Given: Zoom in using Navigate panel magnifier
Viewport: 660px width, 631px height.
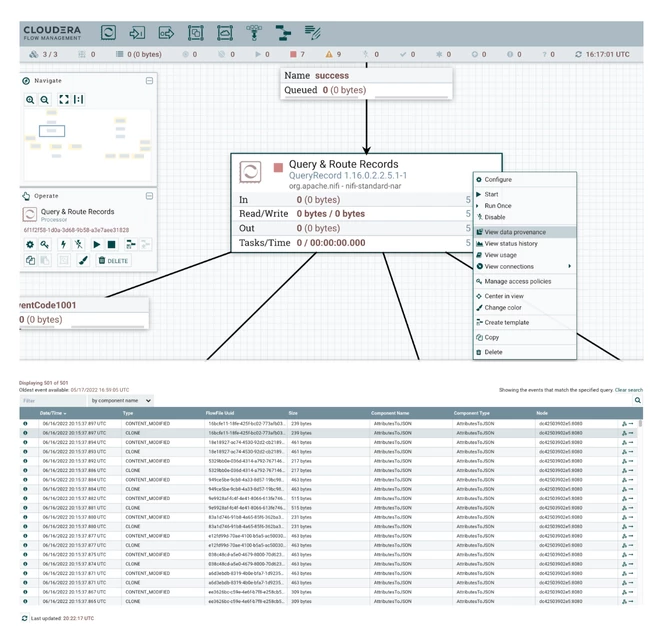Looking at the screenshot, I should coord(30,100).
